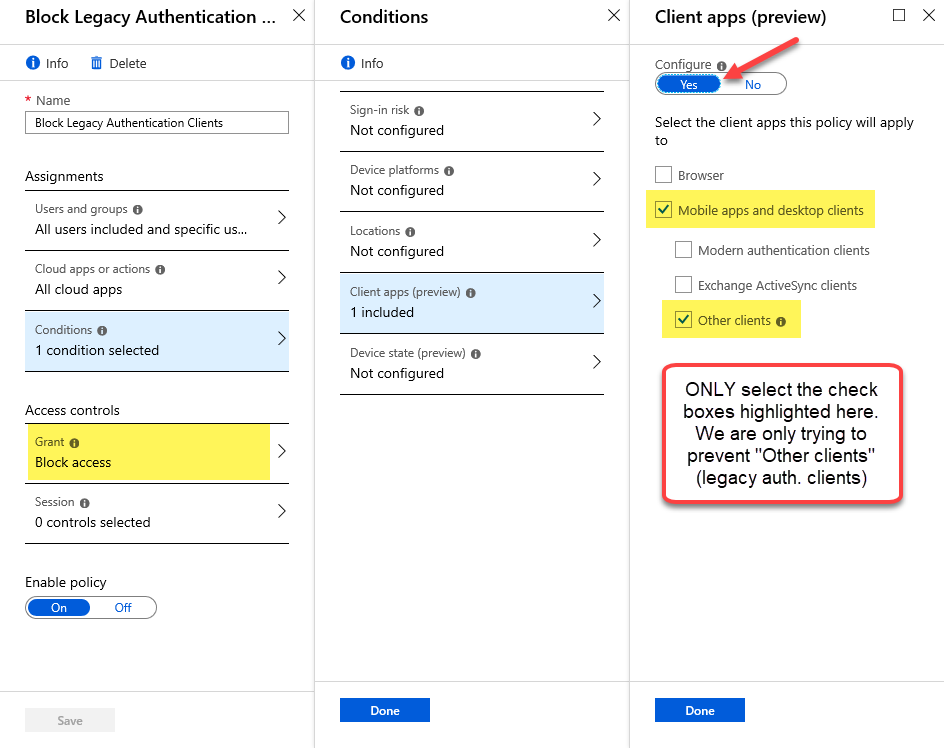This screenshot has width=944, height=748.
Task: Click info tooltip next to Sign-in risk
Action: pyautogui.click(x=419, y=111)
